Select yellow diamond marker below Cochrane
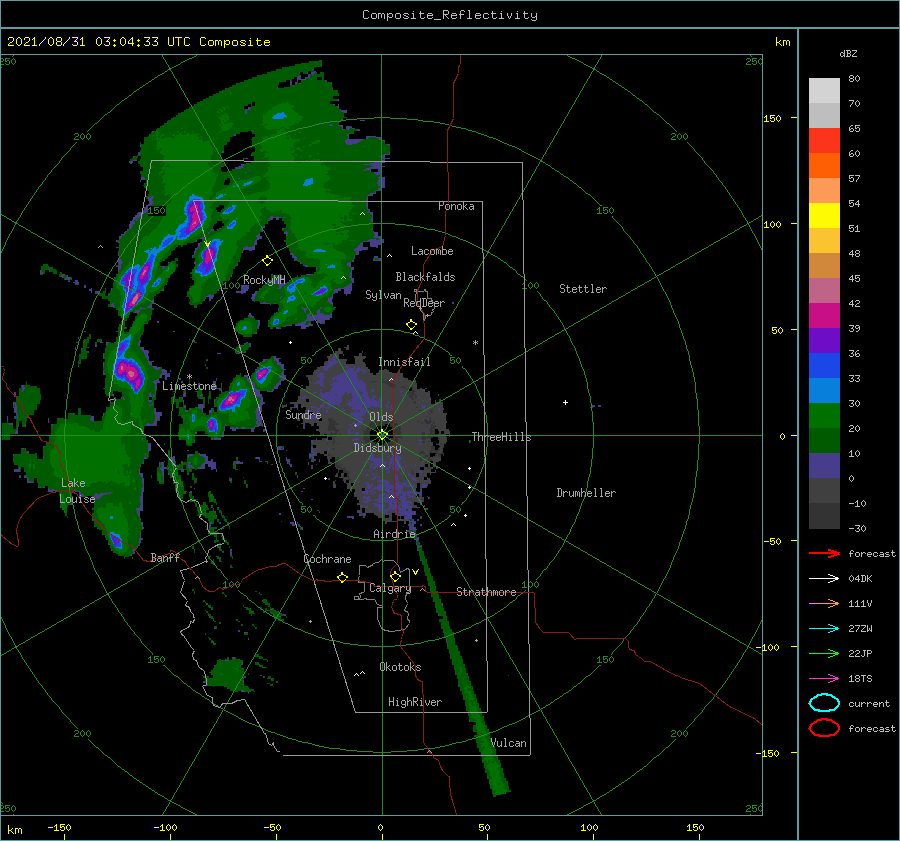The width and height of the screenshot is (900, 841). coord(342,578)
